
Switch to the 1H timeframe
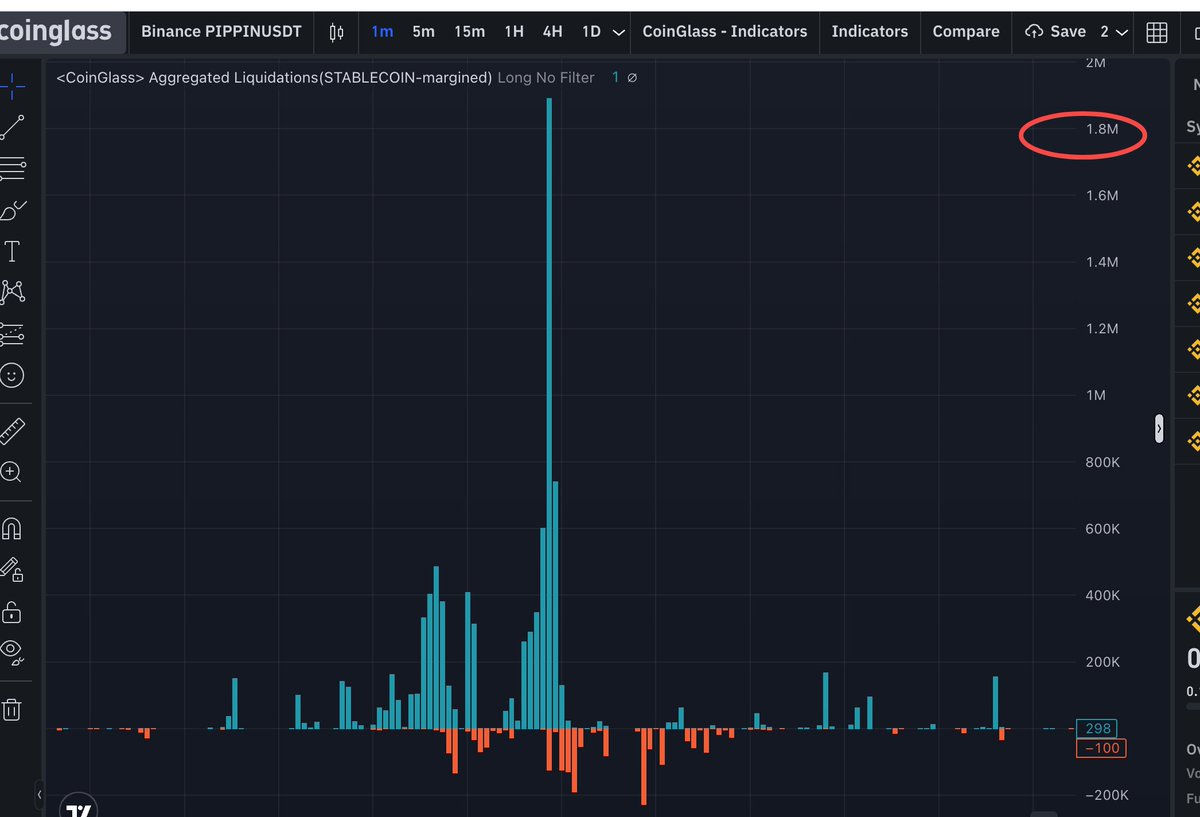[x=514, y=32]
